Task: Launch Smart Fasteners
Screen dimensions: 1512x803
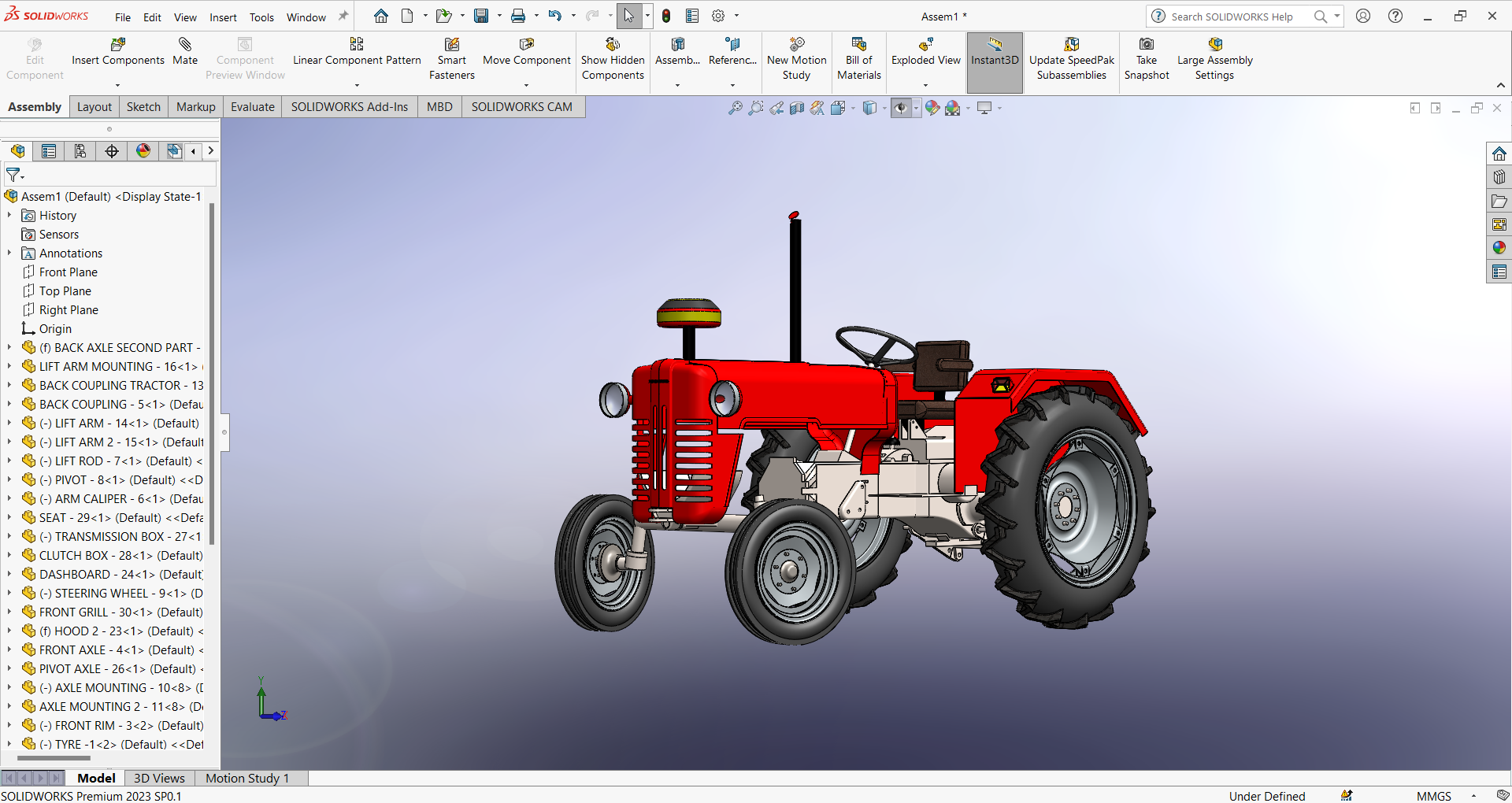Action: 452,59
